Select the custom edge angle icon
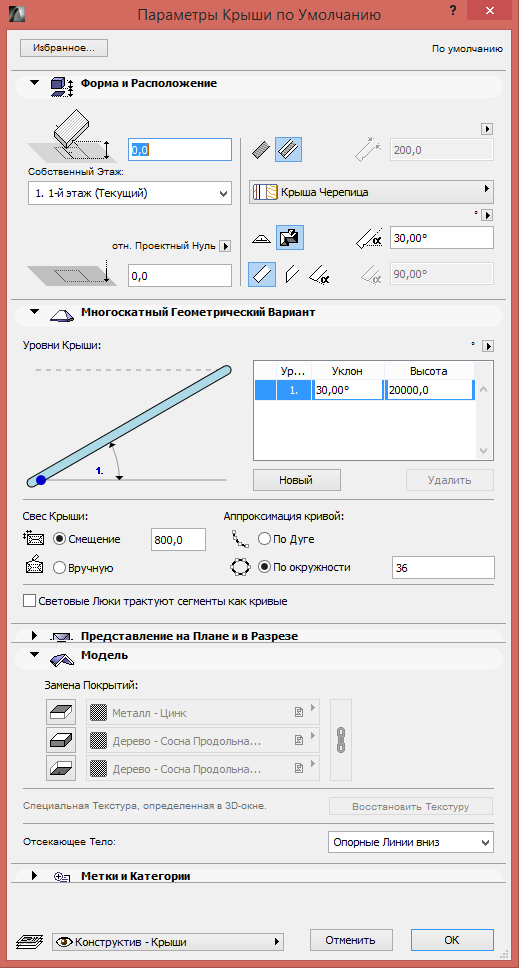519x968 pixels. [x=319, y=274]
